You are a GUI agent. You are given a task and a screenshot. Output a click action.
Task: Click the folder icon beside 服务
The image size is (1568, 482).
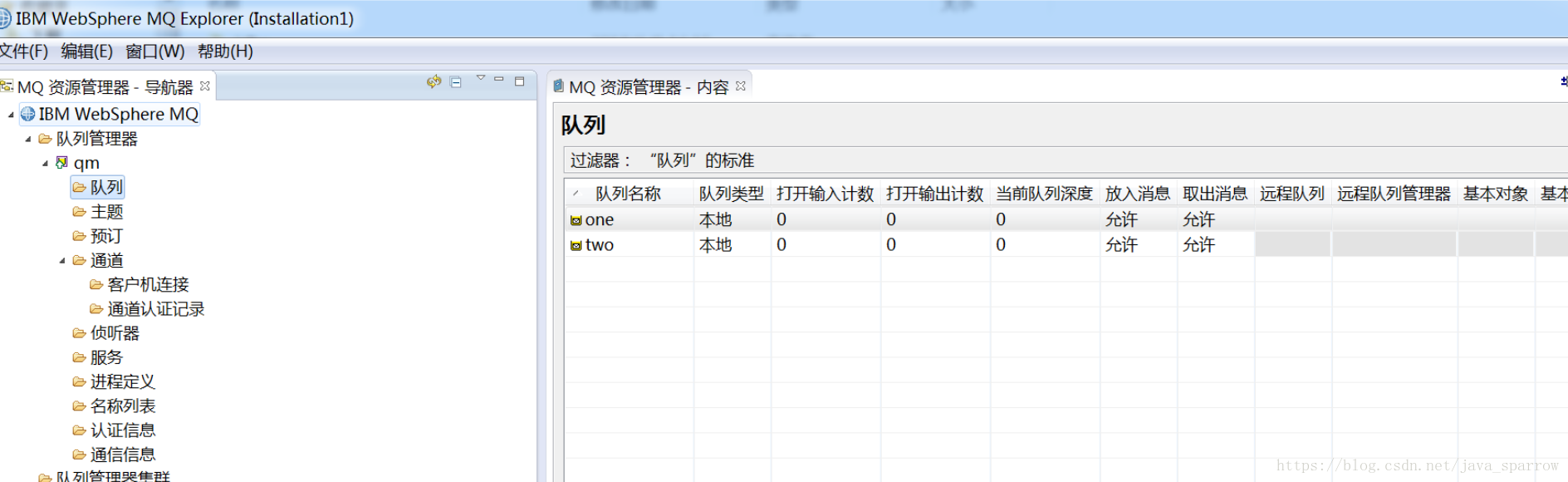(79, 357)
